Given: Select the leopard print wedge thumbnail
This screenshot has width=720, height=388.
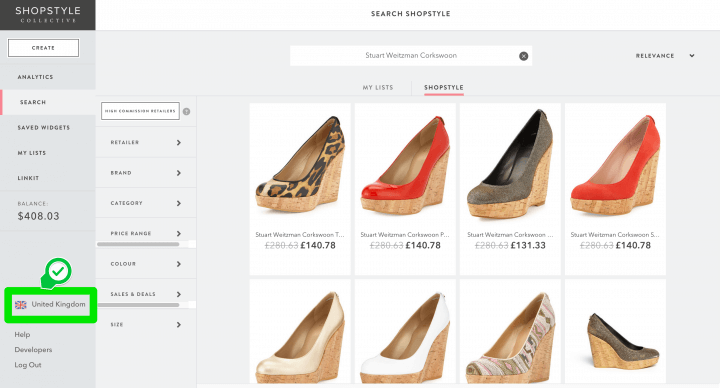Looking at the screenshot, I should [300, 164].
